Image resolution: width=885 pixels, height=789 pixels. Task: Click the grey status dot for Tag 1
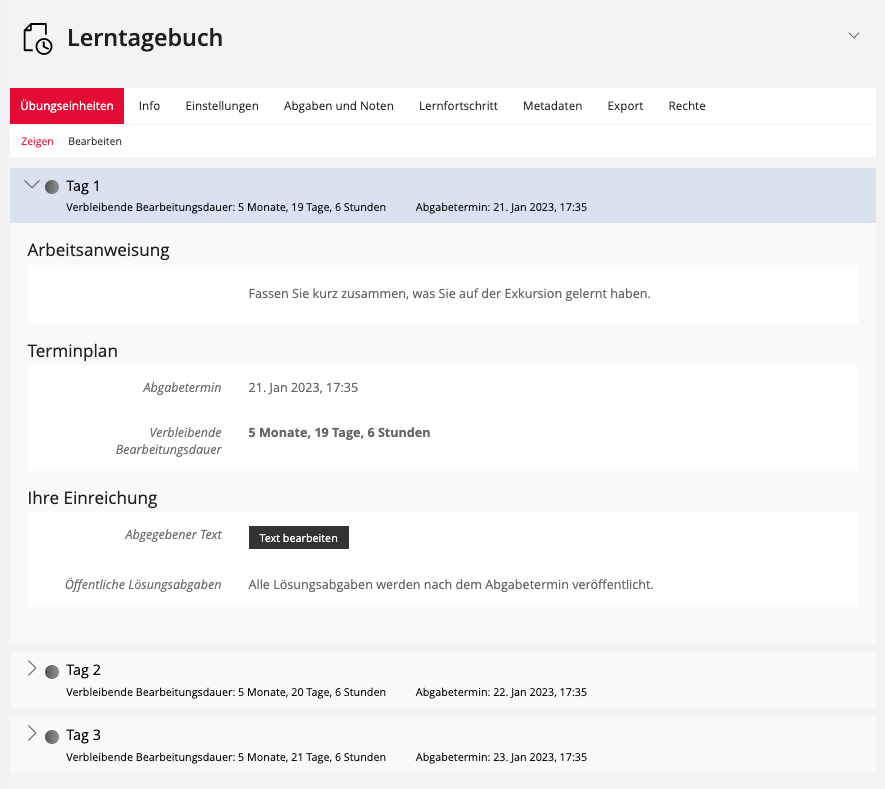pyautogui.click(x=52, y=186)
